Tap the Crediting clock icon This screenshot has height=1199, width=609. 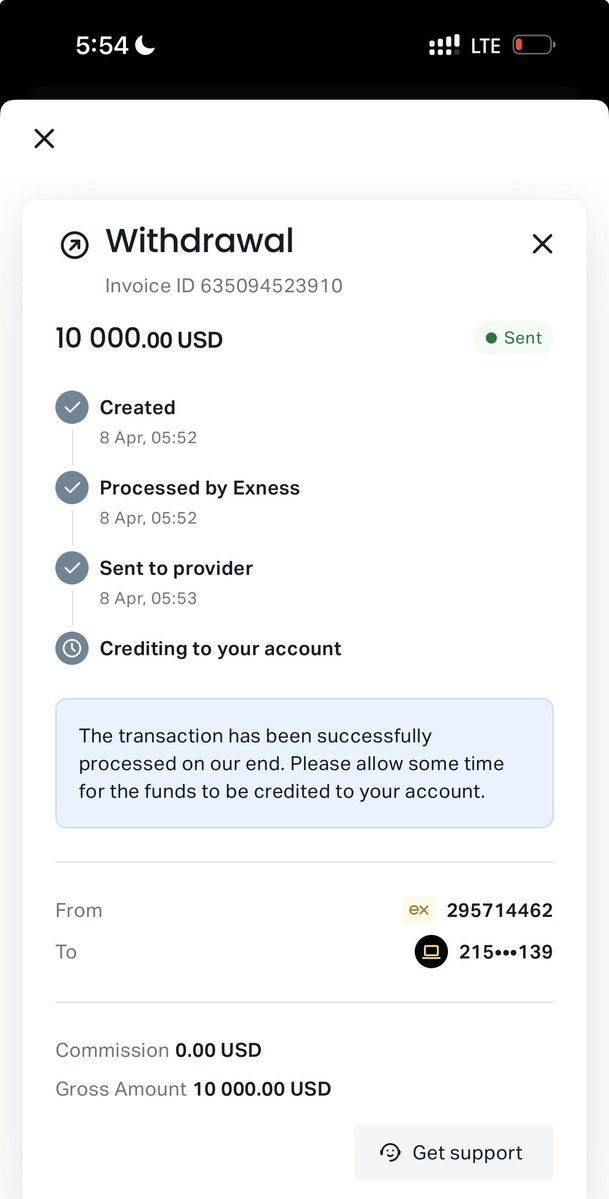point(71,648)
